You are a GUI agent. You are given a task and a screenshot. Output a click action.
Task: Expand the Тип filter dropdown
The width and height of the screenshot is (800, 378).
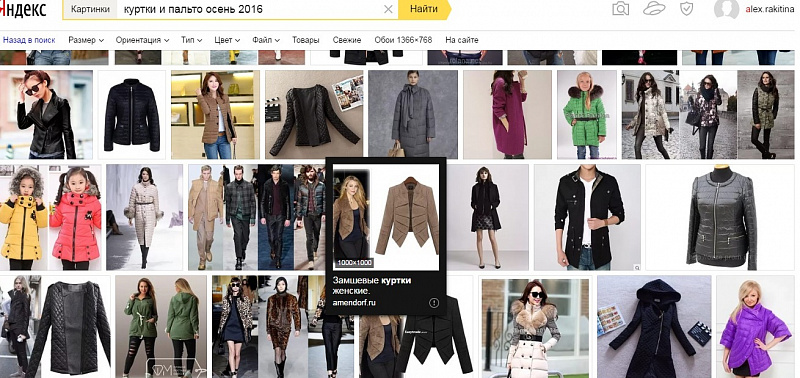tap(191, 40)
